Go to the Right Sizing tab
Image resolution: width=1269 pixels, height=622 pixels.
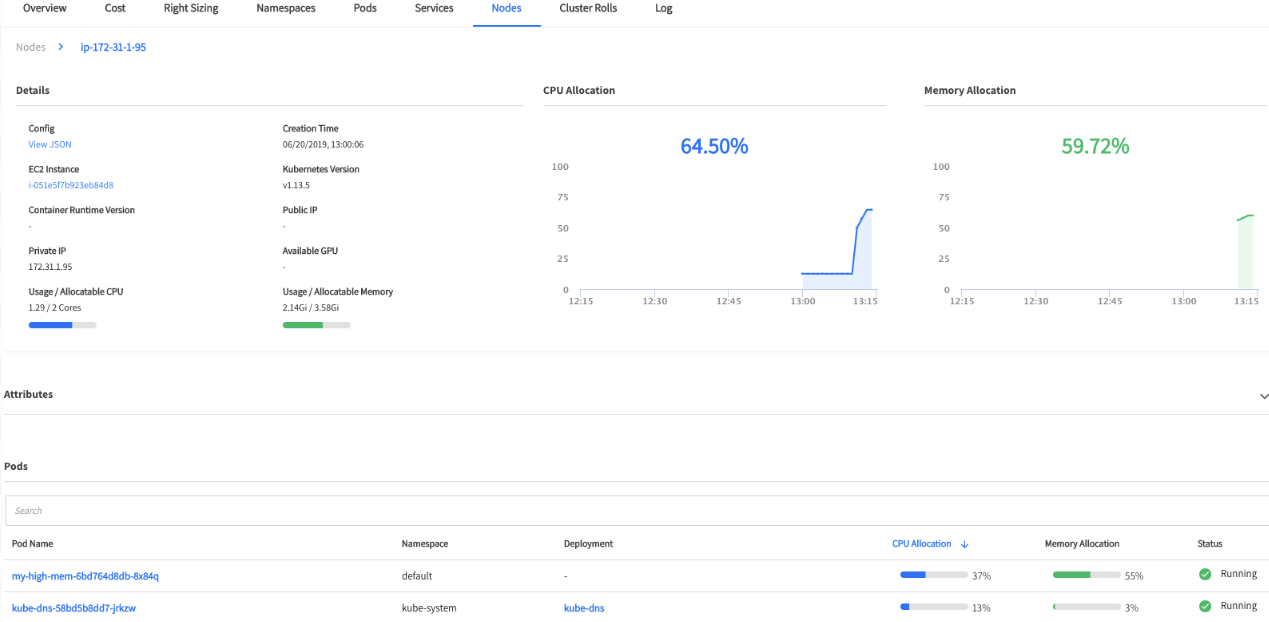191,8
